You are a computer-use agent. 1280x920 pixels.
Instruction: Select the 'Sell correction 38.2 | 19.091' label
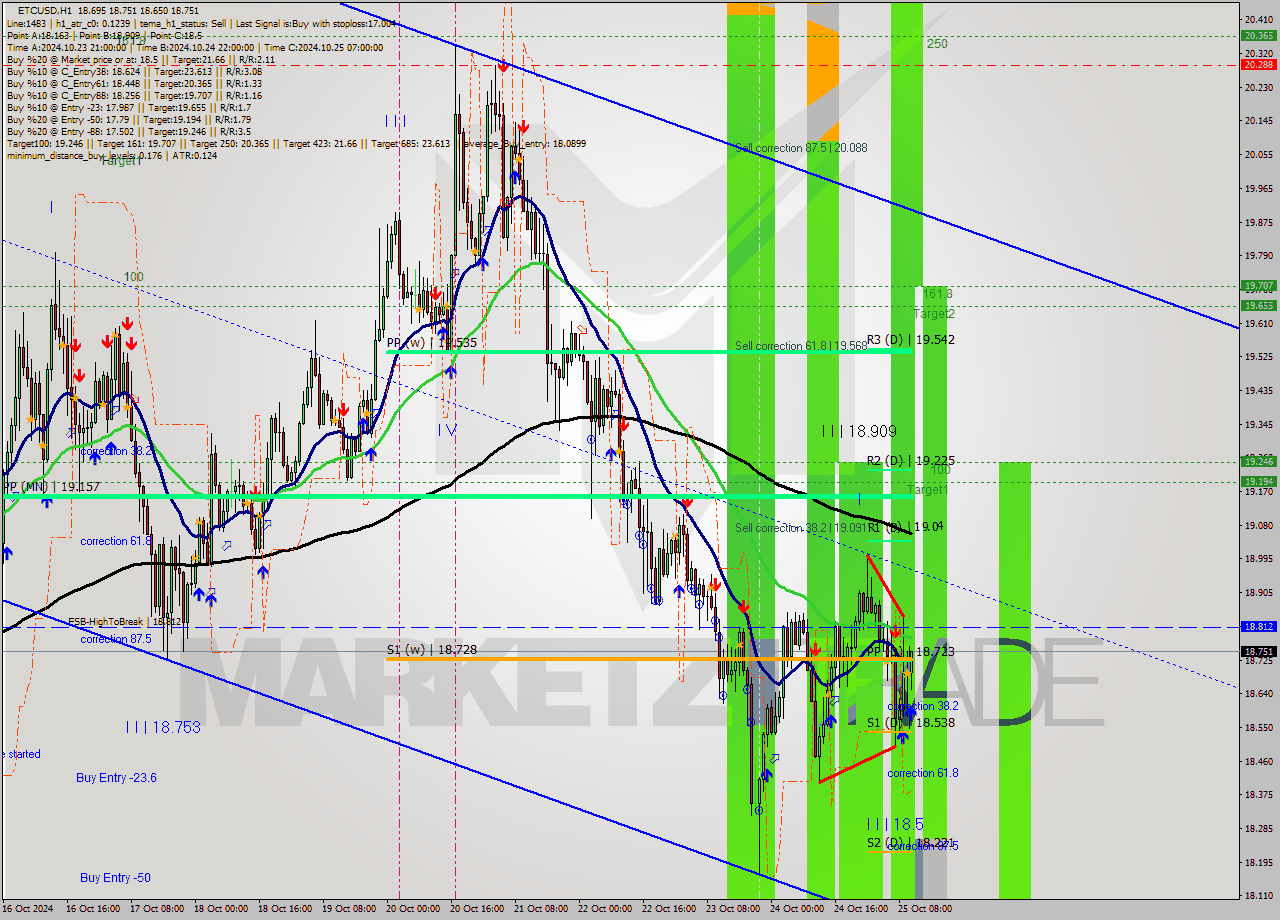801,528
